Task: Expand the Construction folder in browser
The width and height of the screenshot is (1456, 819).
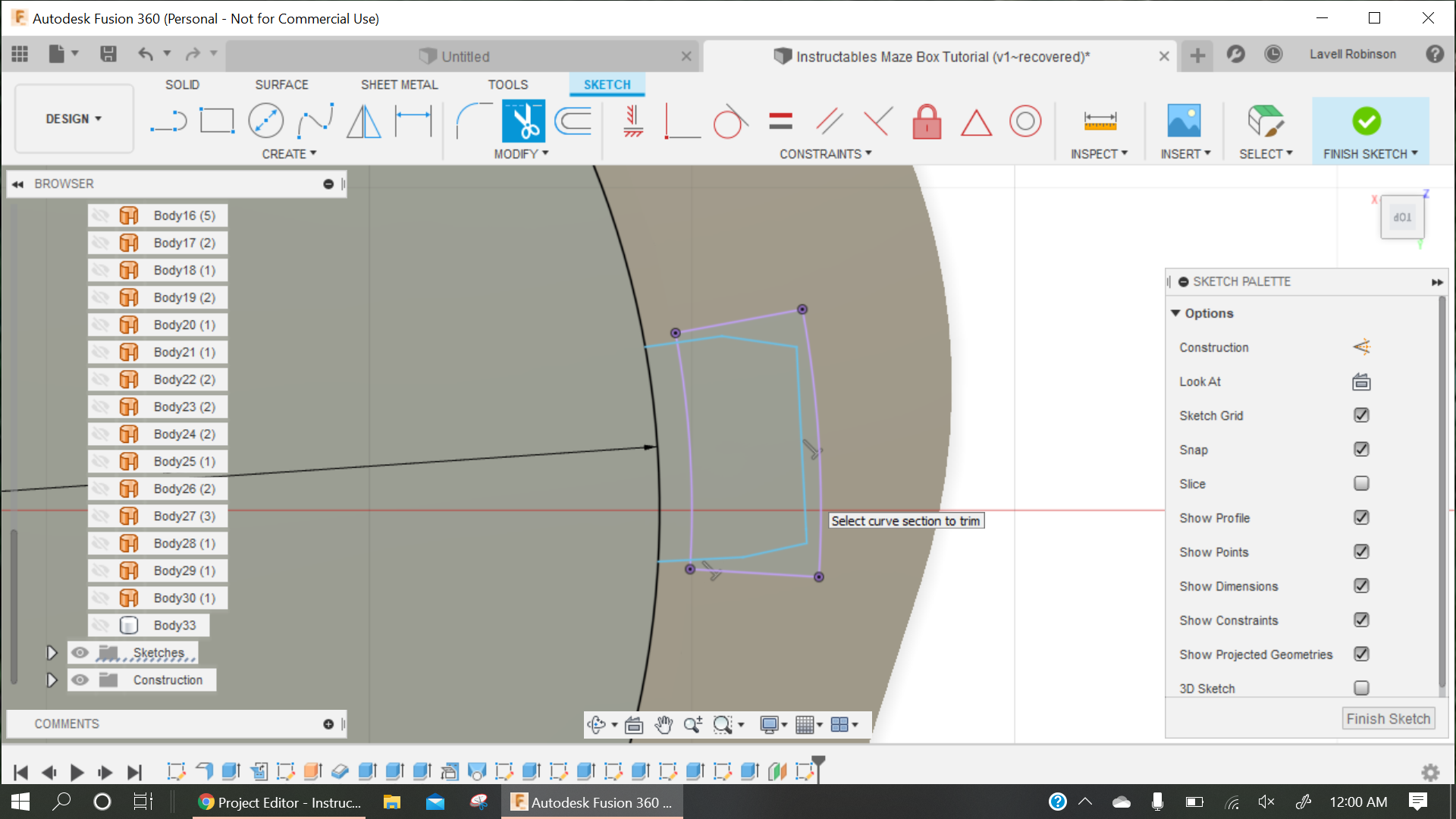Action: pos(52,680)
